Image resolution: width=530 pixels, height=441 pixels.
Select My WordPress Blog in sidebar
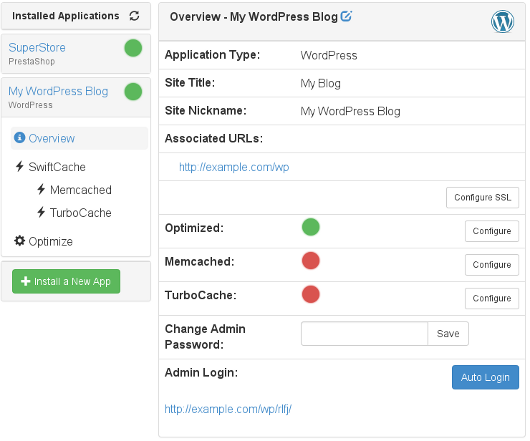point(58,91)
